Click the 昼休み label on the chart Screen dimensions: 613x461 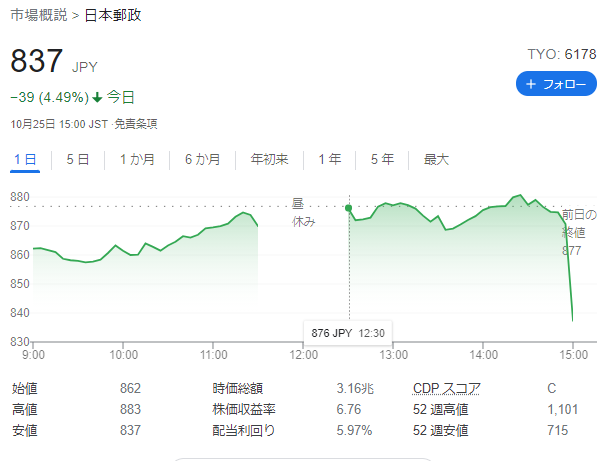(x=303, y=213)
